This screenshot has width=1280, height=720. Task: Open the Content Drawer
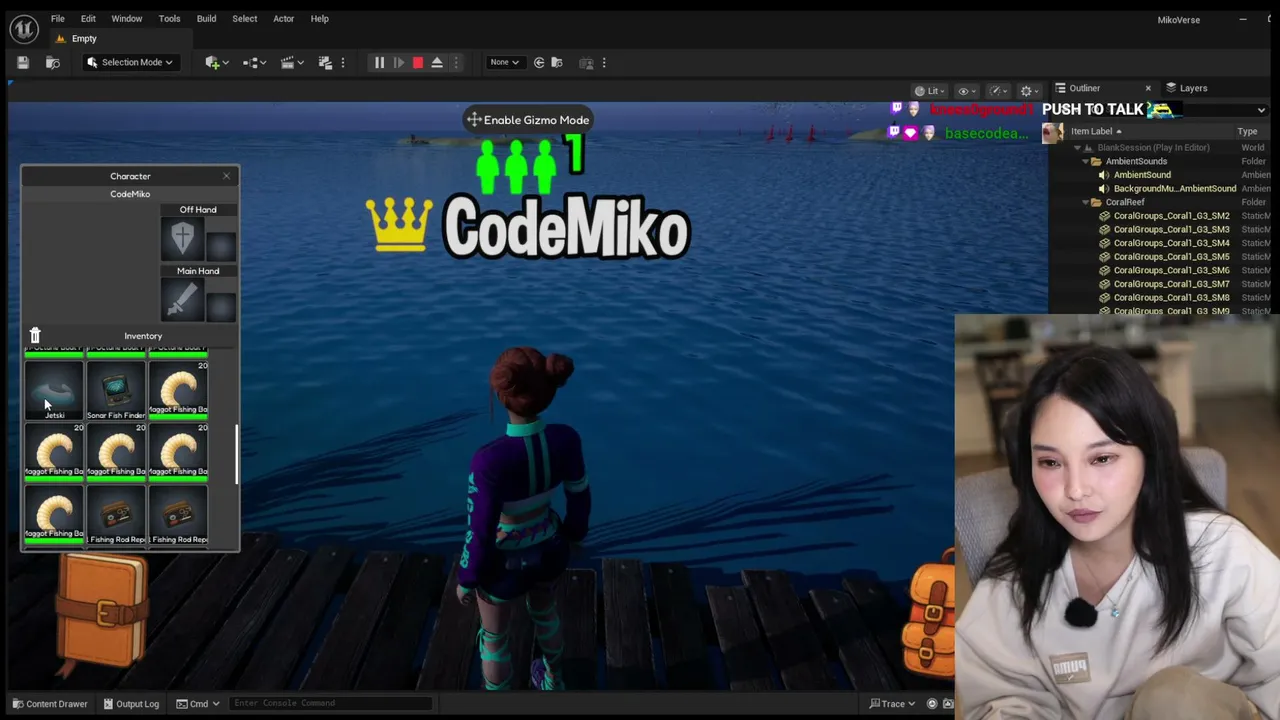tap(48, 704)
